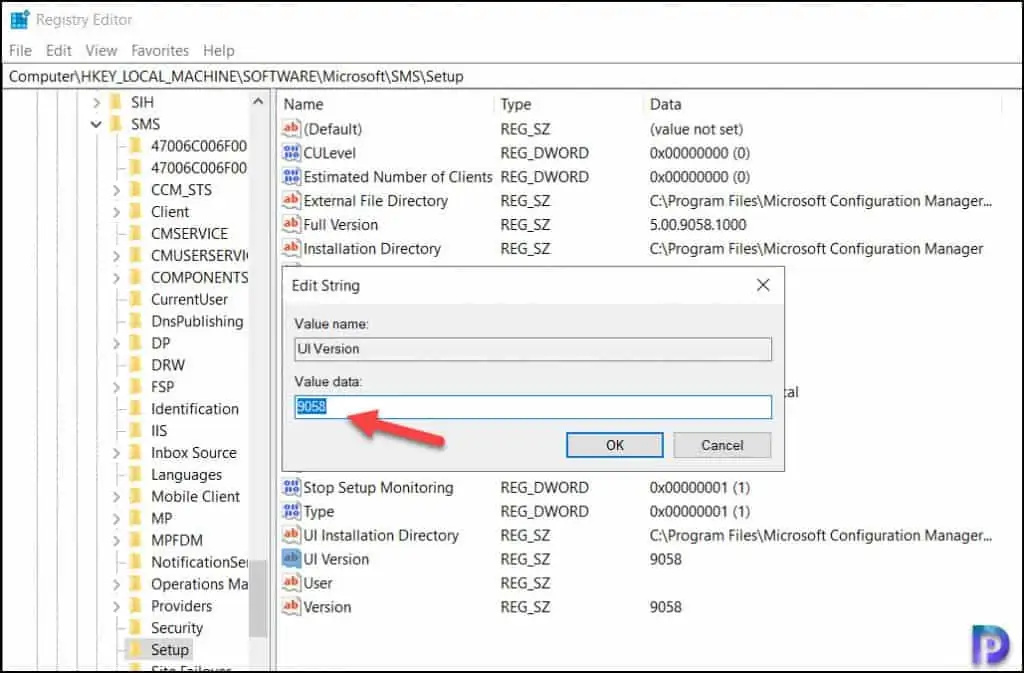Select the CULevel DWORD value icon
The height and width of the screenshot is (673, 1024).
click(x=291, y=153)
